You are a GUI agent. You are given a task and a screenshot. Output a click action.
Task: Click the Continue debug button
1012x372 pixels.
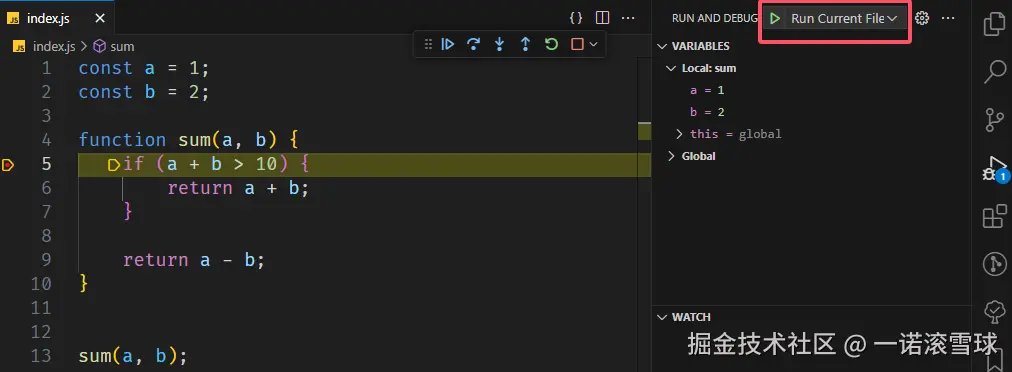447,44
